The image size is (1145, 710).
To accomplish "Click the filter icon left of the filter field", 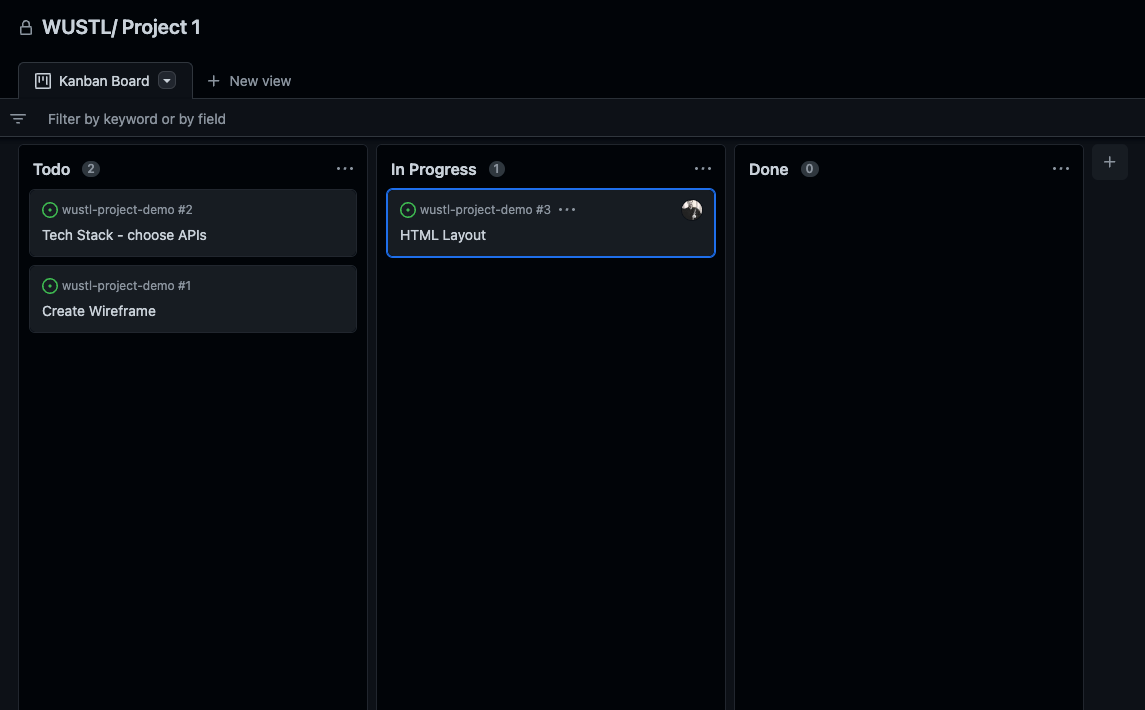I will coord(18,118).
